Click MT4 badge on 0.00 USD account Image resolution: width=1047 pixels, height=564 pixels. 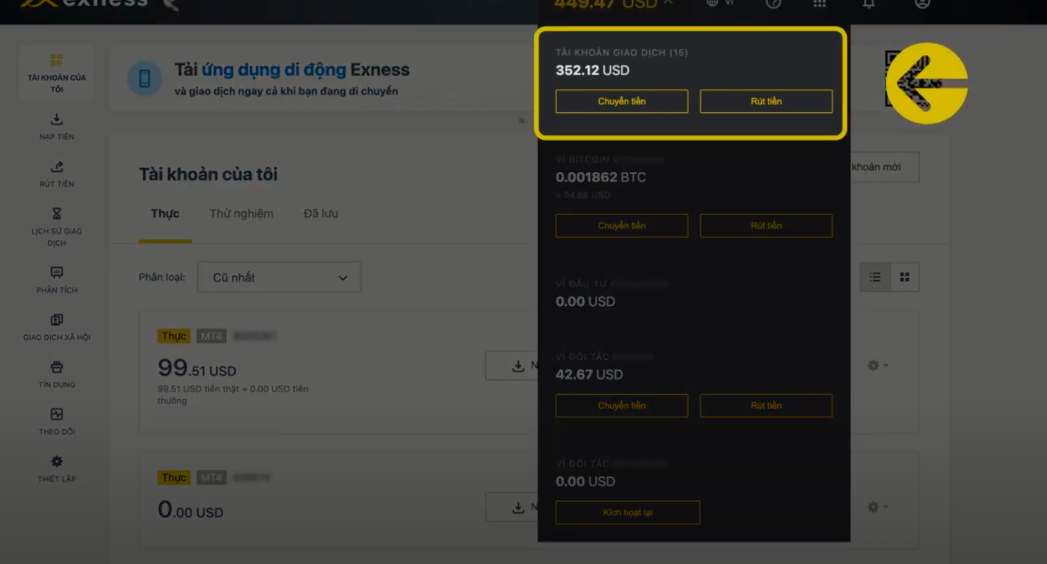click(211, 477)
